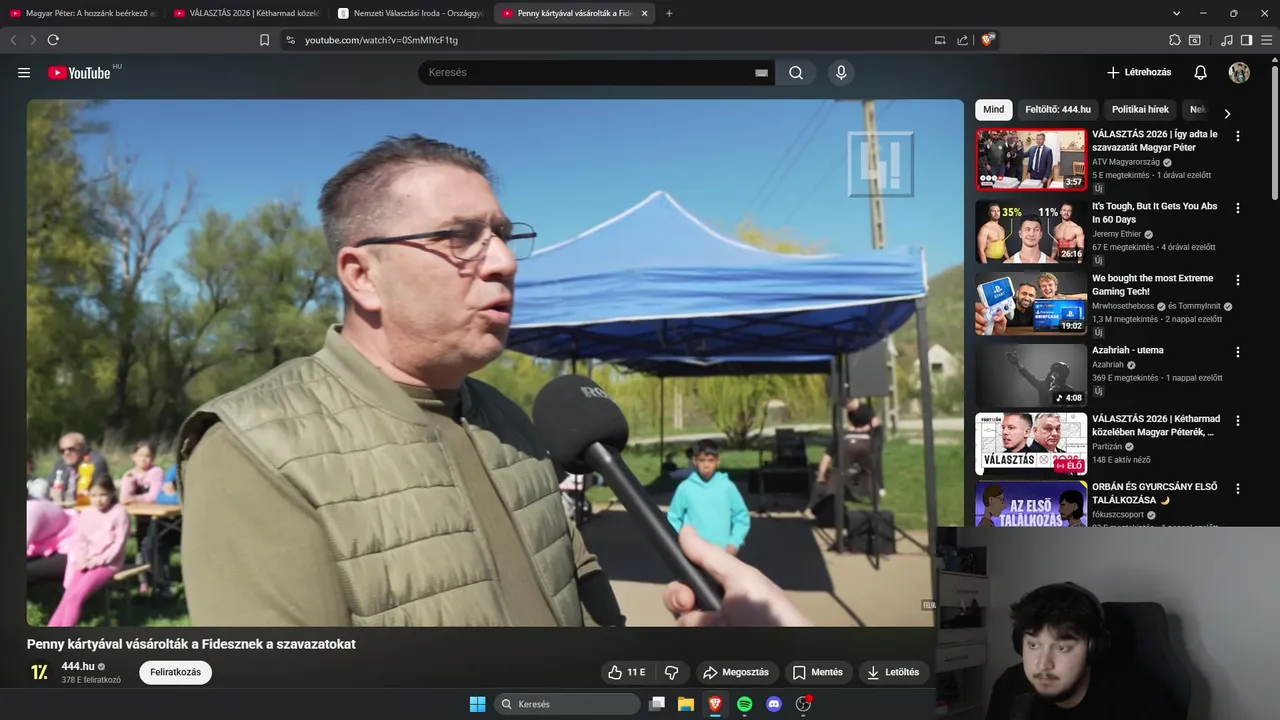1280x720 pixels.
Task: Expand the browser tab search dropdown arrow
Action: (1176, 13)
